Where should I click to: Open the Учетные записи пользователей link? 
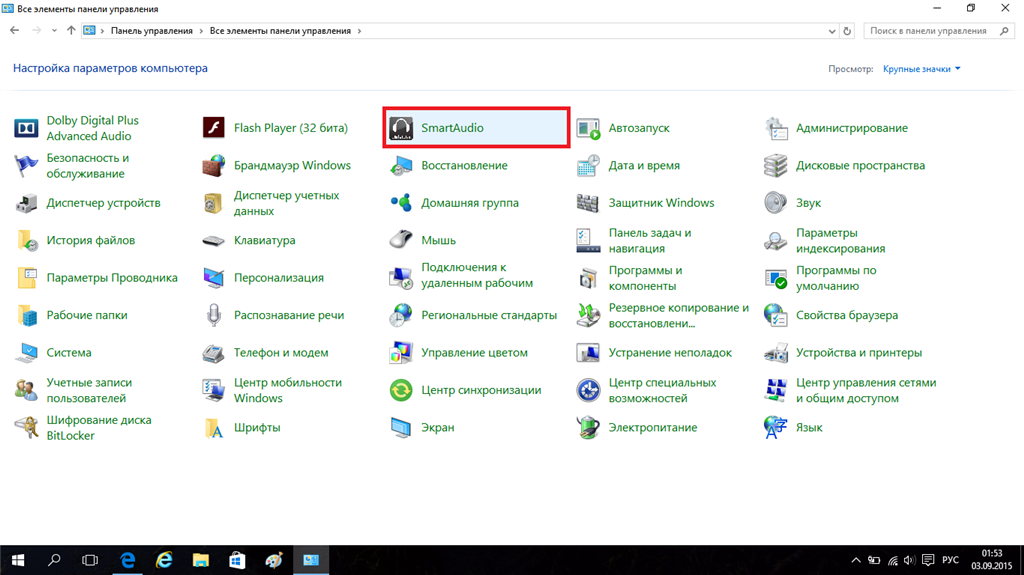89,390
